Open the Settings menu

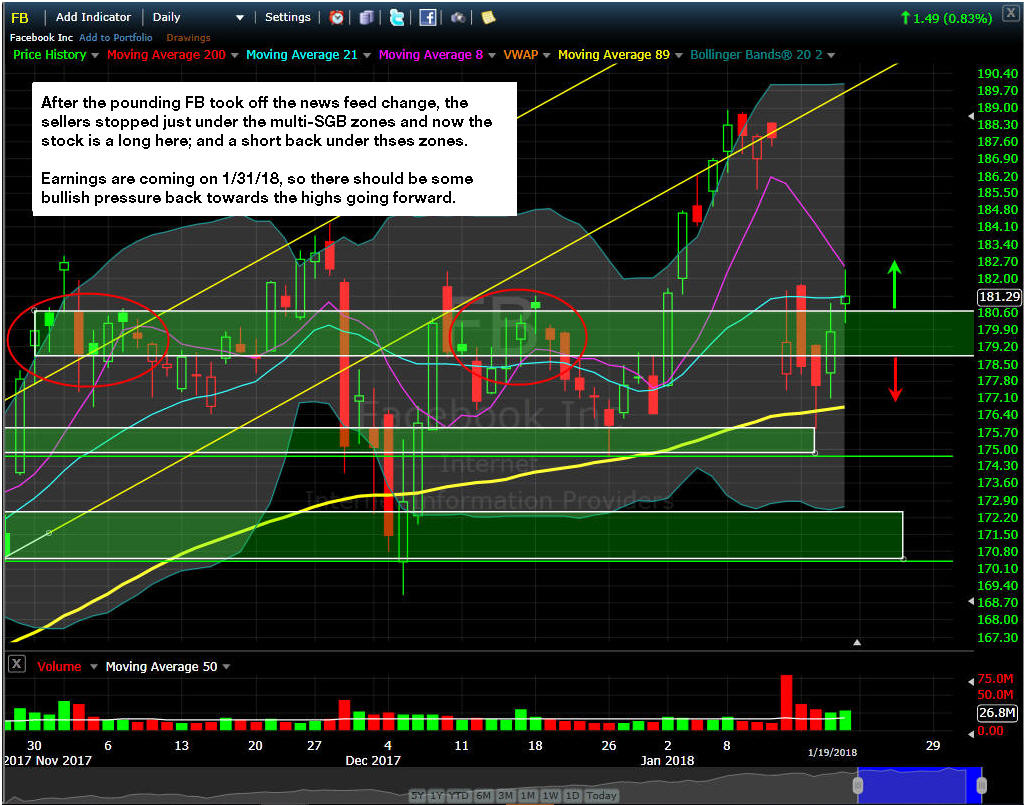click(288, 18)
